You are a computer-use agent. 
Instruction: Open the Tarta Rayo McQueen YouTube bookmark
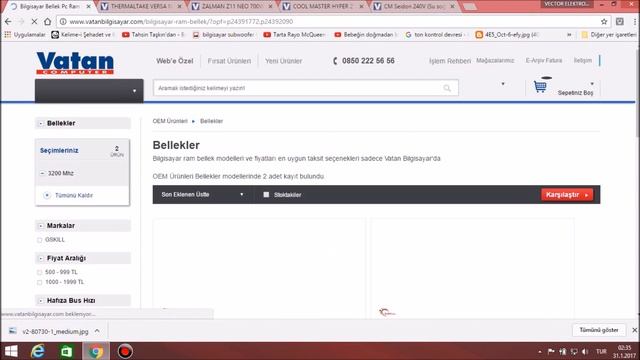click(294, 35)
